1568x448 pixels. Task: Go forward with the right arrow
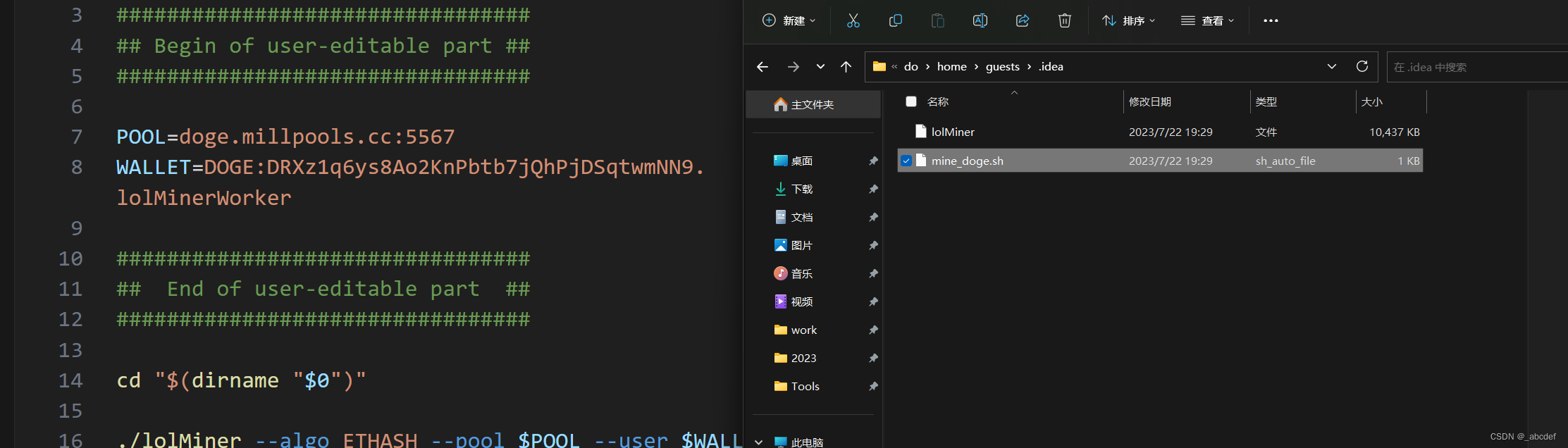pyautogui.click(x=794, y=67)
